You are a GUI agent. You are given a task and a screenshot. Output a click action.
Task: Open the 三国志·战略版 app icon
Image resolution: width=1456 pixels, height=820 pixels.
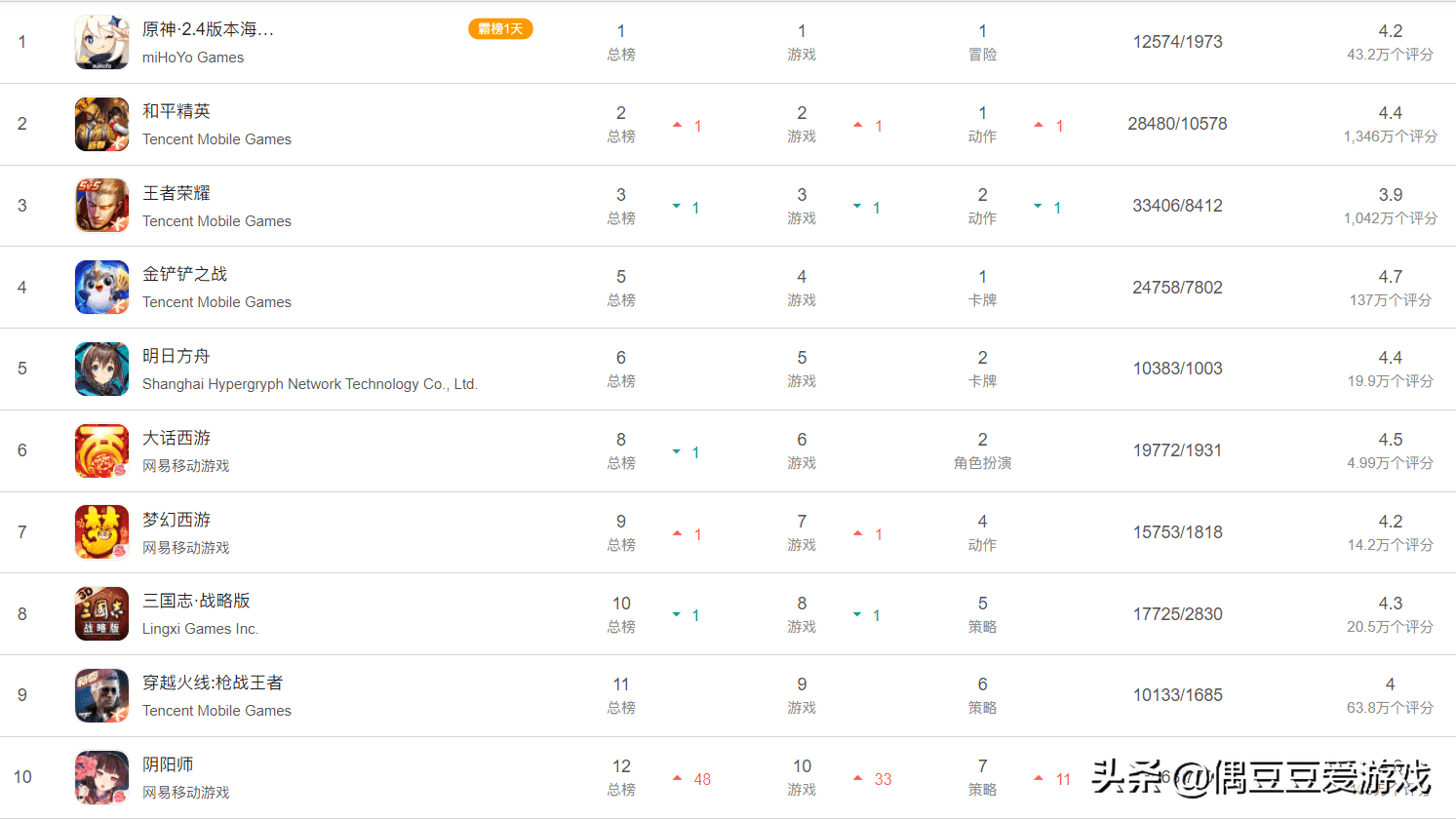101,613
